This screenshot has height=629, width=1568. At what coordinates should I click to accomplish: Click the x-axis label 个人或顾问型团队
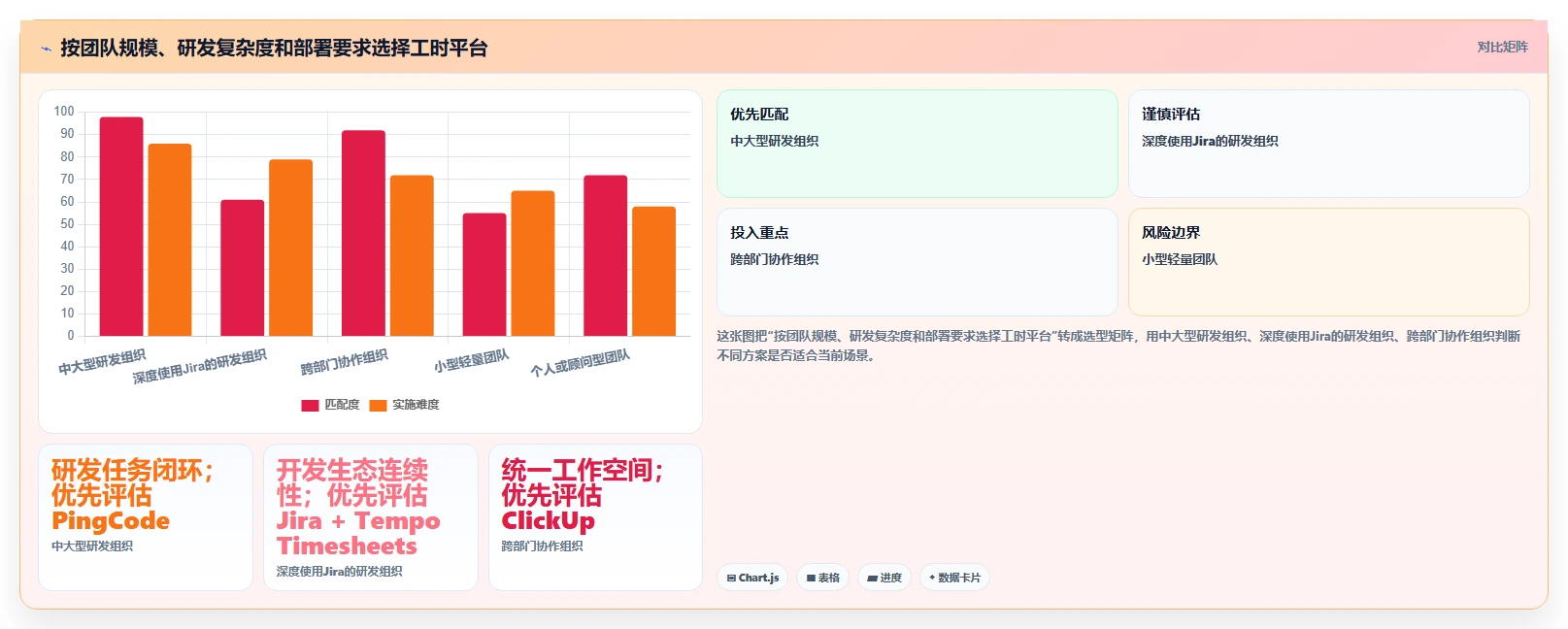(x=581, y=363)
